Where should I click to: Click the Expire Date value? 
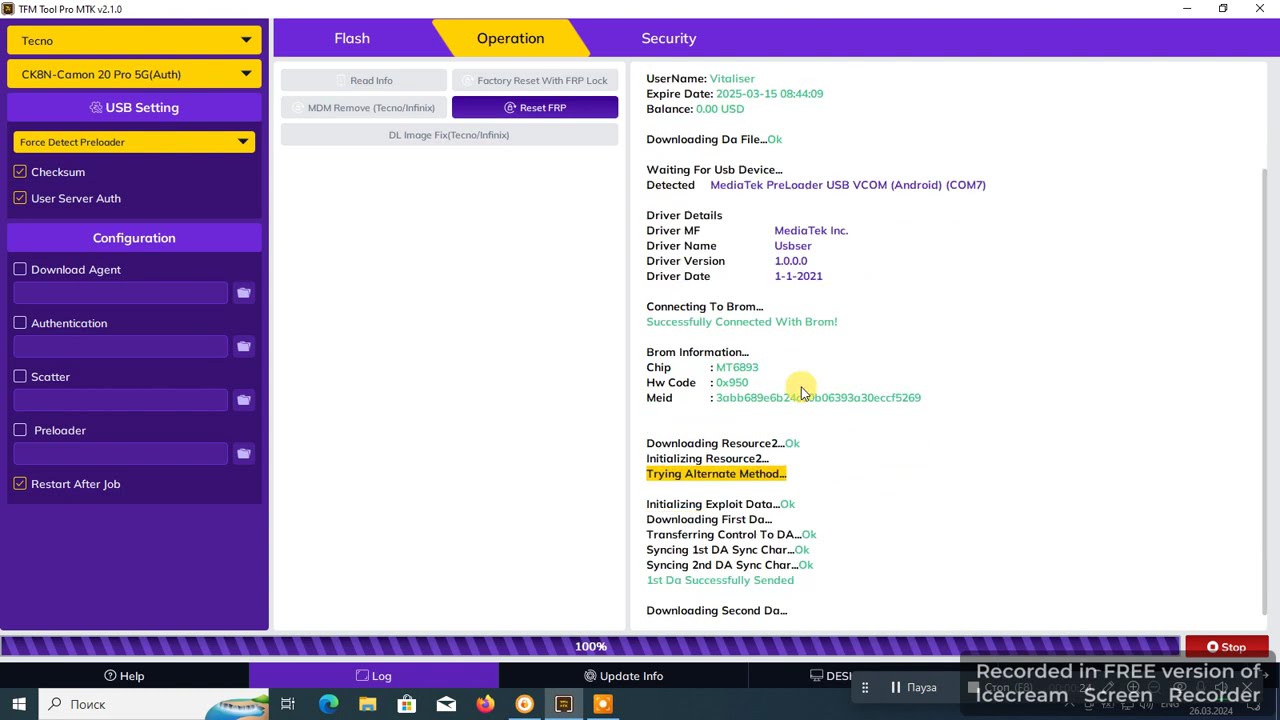point(770,94)
